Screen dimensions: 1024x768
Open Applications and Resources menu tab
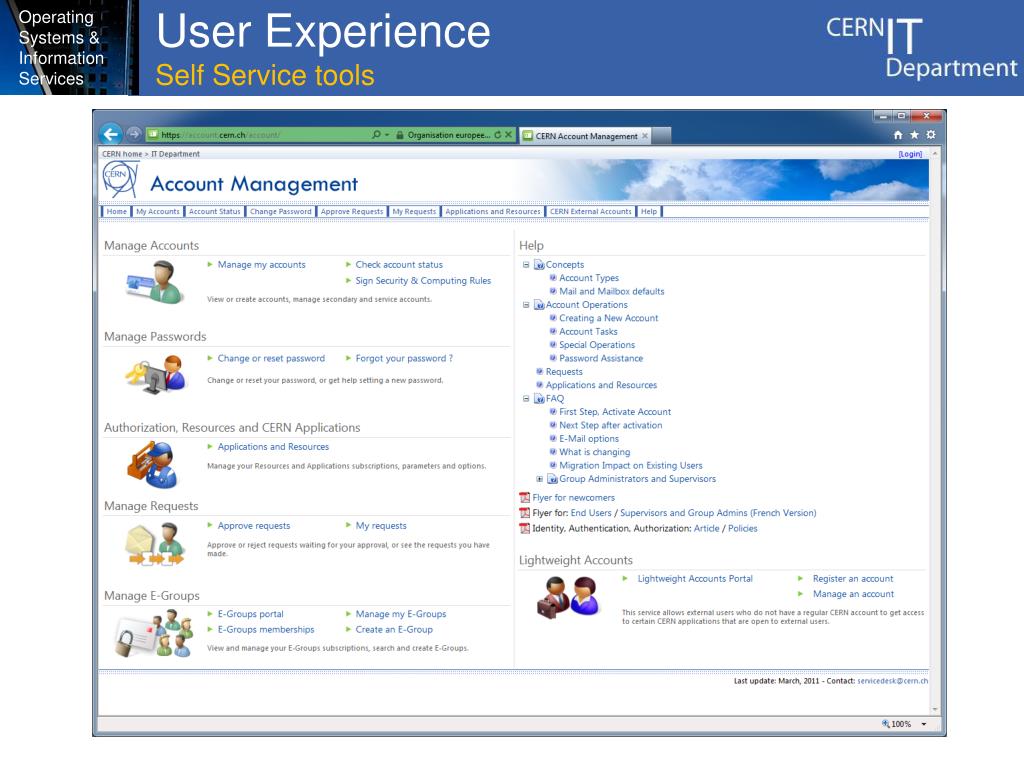click(x=493, y=212)
